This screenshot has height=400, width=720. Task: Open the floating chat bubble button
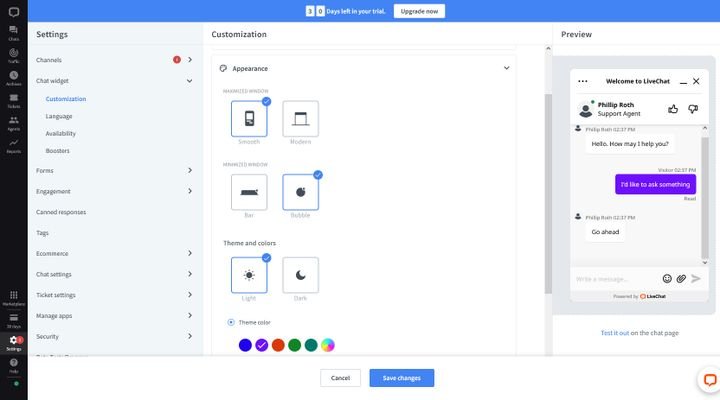(709, 379)
